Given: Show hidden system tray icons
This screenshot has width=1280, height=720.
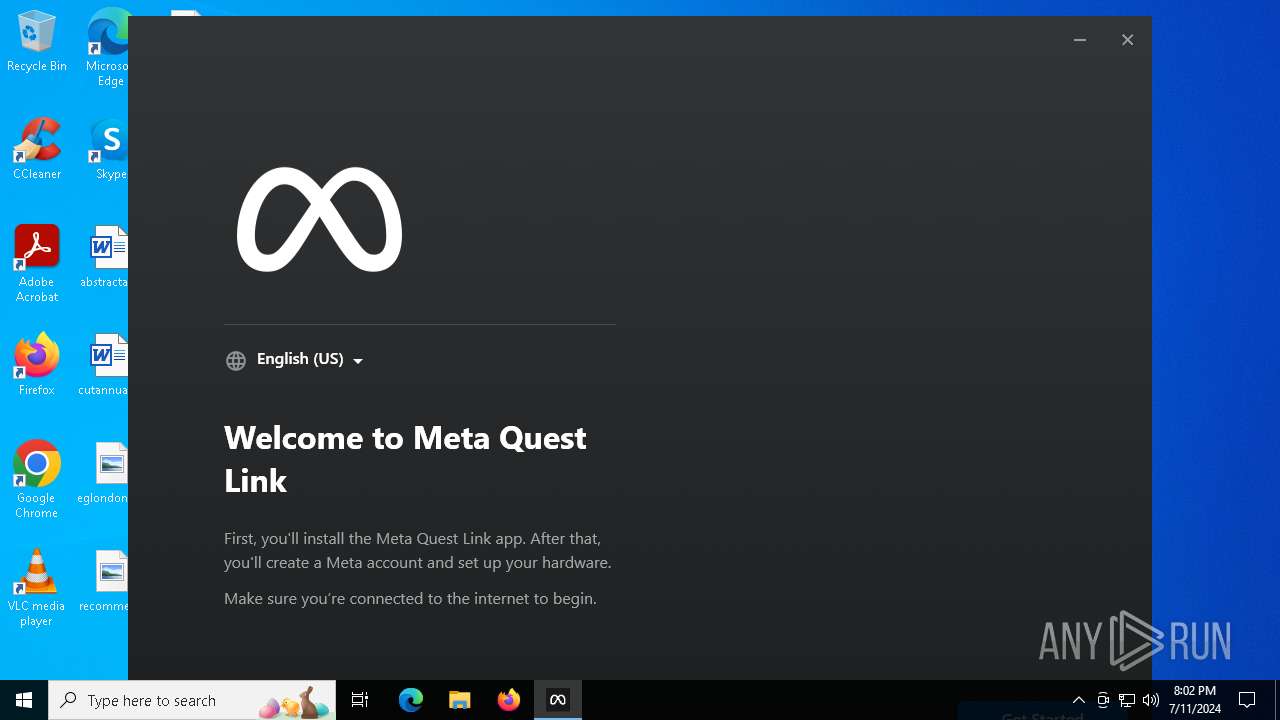Looking at the screenshot, I should [x=1078, y=700].
